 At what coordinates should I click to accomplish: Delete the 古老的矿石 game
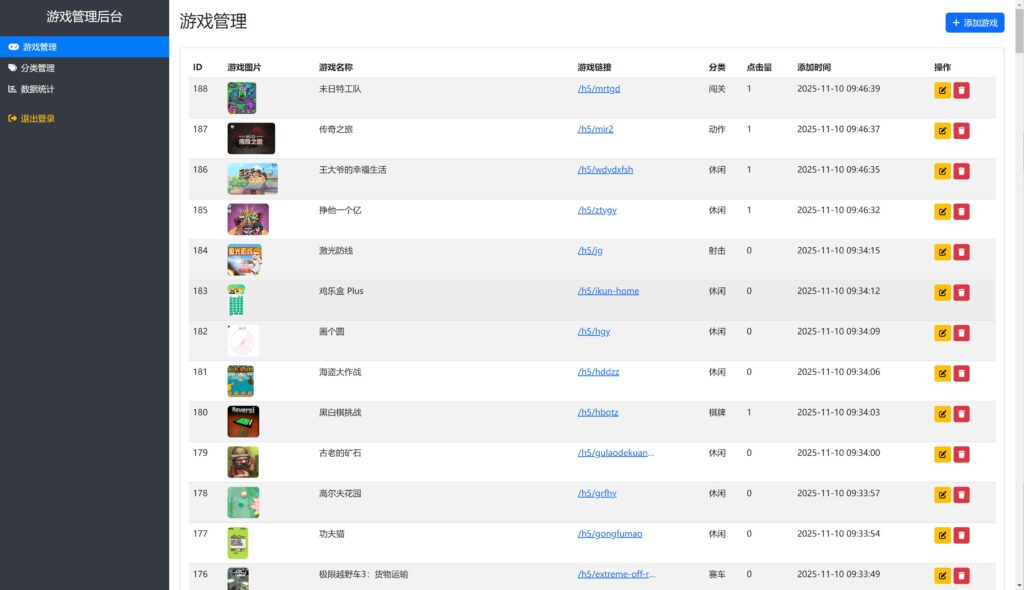[x=961, y=453]
